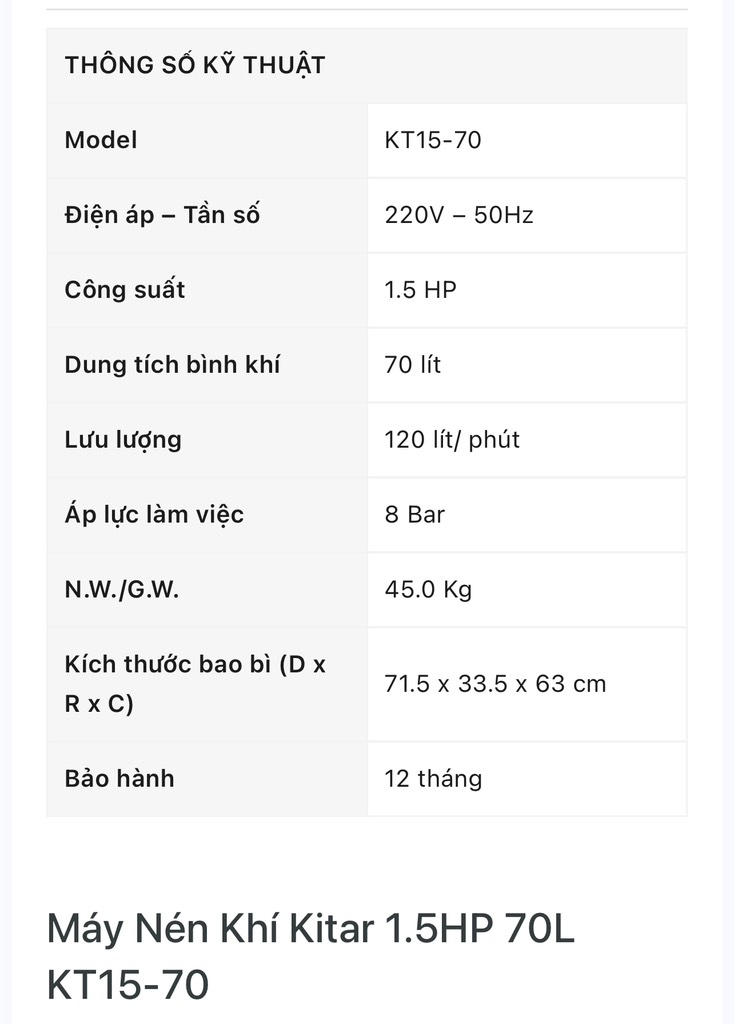The image size is (734, 1024).
Task: Click the Áp lực làm việc label
Action: pos(154,515)
